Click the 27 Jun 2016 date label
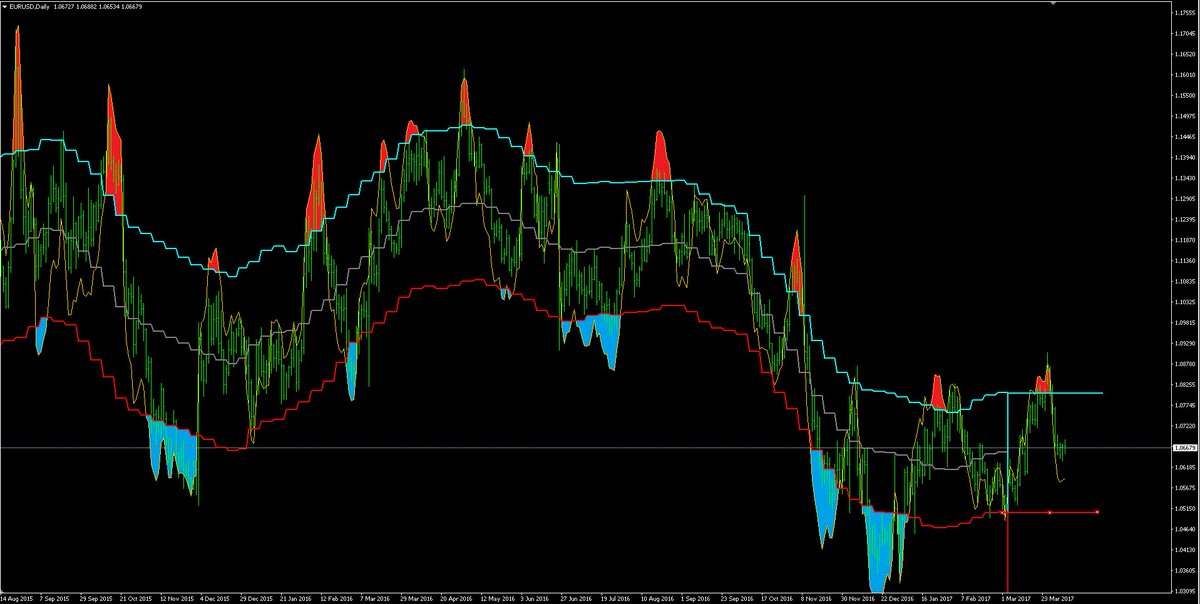This screenshot has width=1200, height=604. [577, 598]
